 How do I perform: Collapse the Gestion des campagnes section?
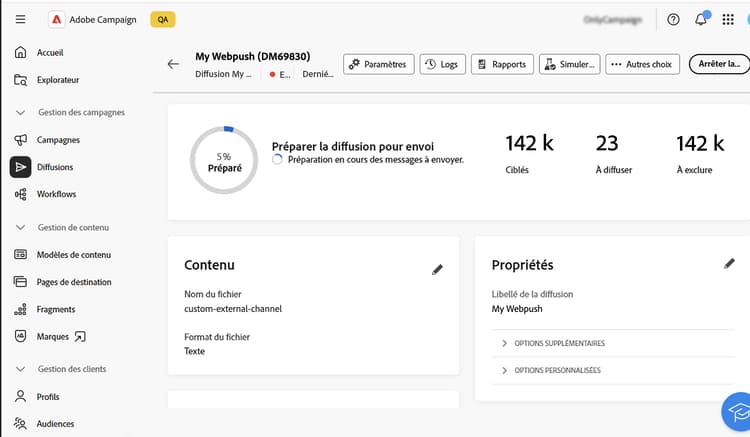point(21,113)
